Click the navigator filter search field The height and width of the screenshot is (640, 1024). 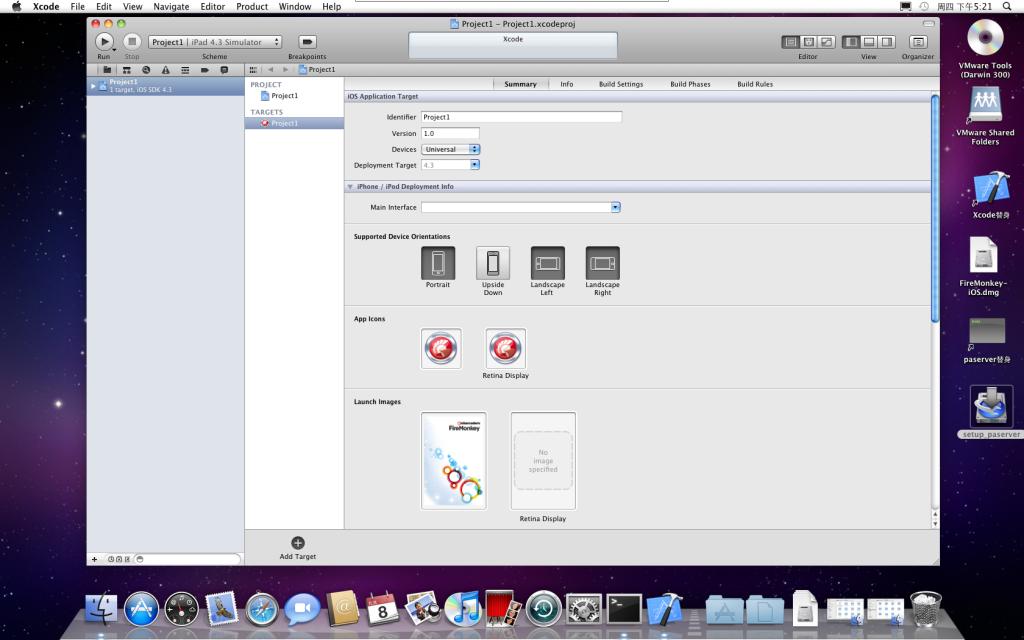click(x=188, y=559)
